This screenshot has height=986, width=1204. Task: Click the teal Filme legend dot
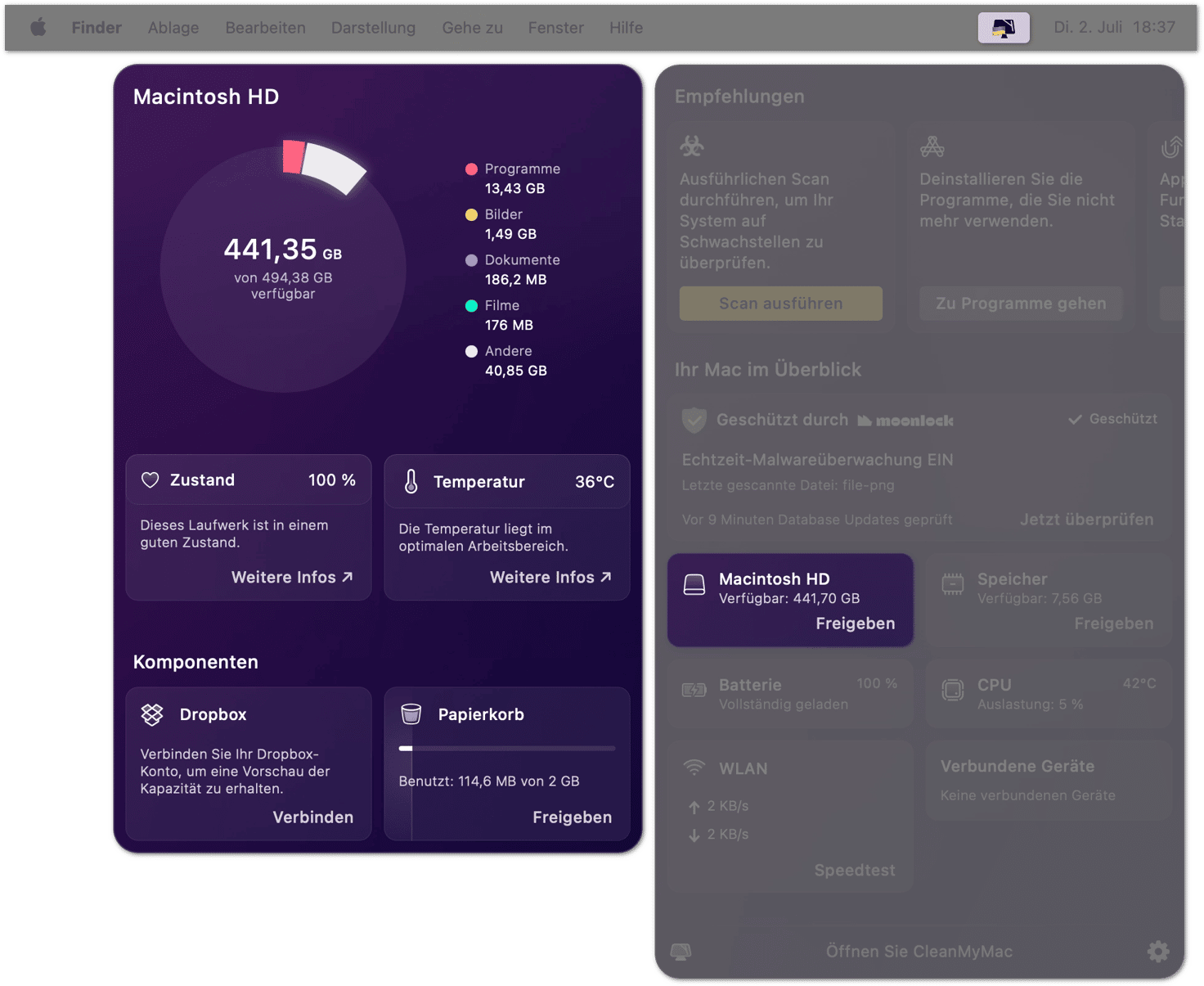471,306
